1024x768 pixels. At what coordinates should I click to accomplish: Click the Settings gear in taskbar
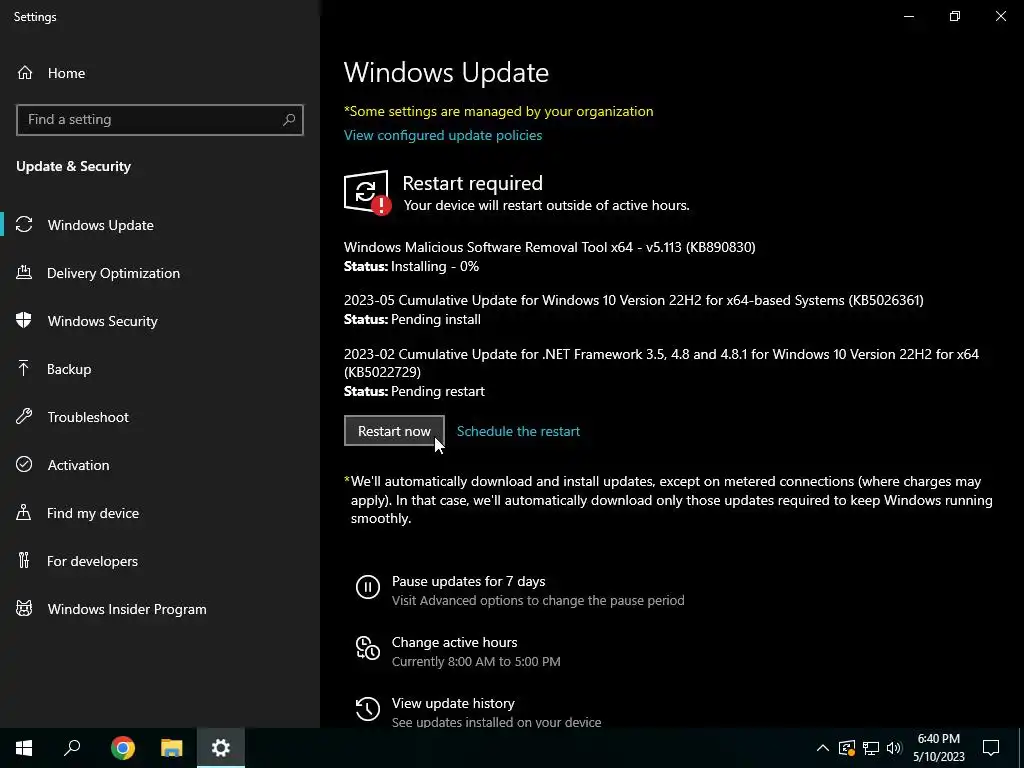click(221, 748)
